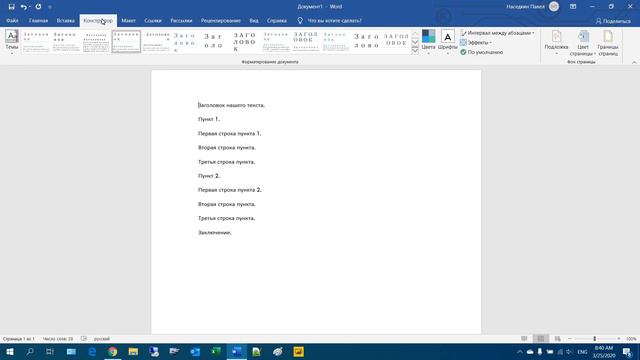640x360 pixels.
Task: Click the 'Страница 1 из 1' status indicator
Action: [x=19, y=339]
